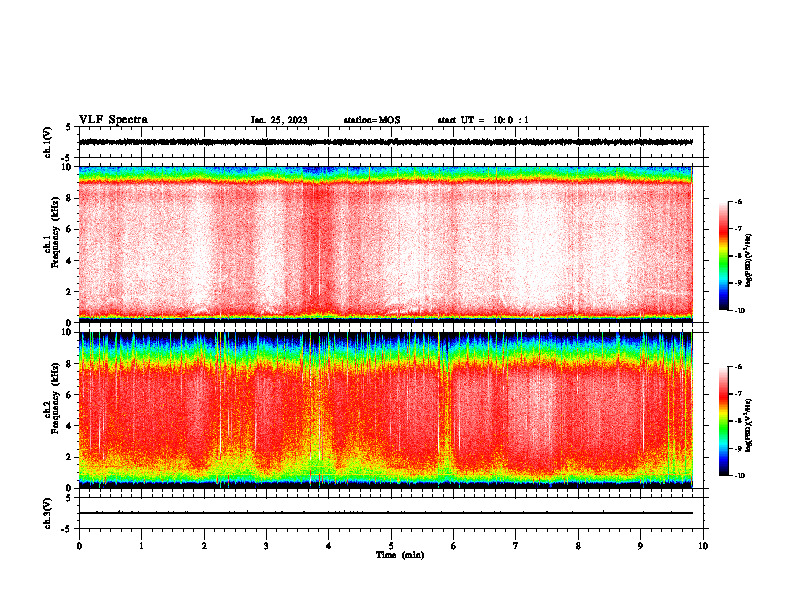Click the "4" frequency tick of ch.2 spectrogram
Viewport: 792px width, 612px height.
coord(70,426)
